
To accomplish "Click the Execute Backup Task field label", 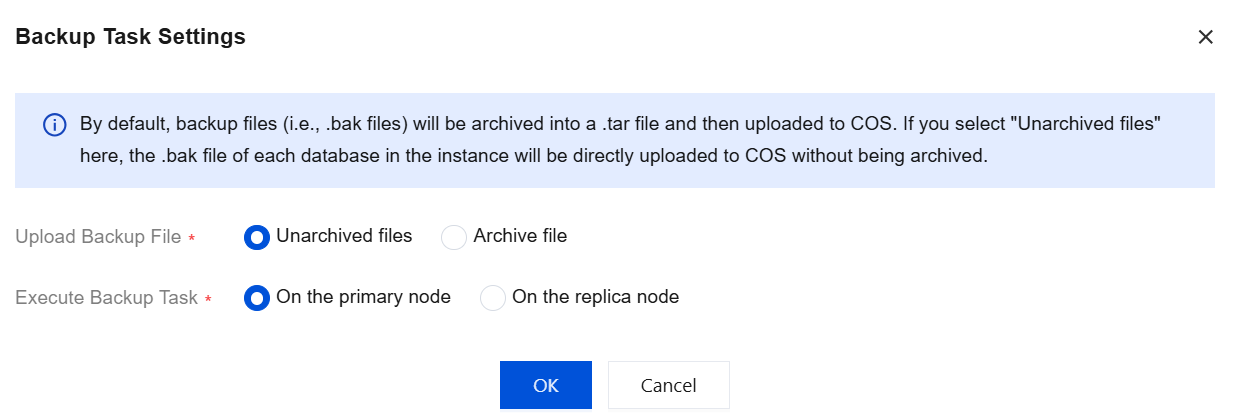I will (106, 298).
